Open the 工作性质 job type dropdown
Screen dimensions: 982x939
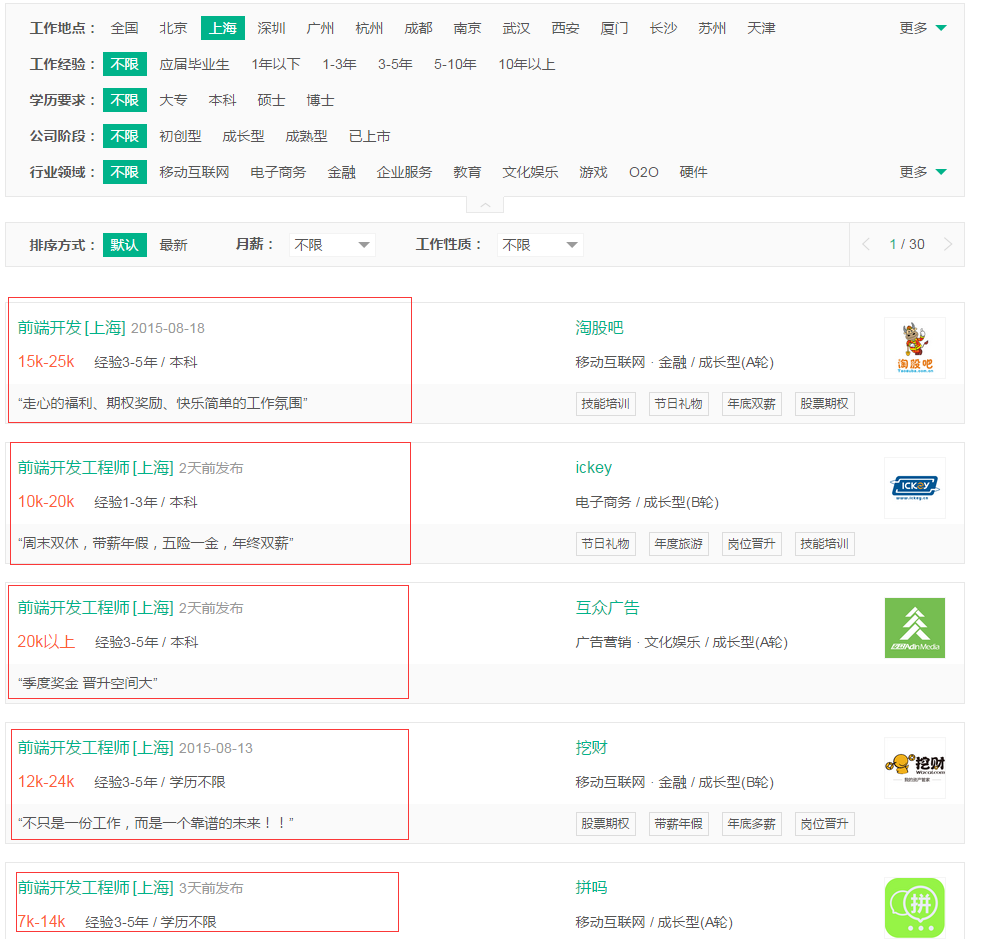(540, 245)
